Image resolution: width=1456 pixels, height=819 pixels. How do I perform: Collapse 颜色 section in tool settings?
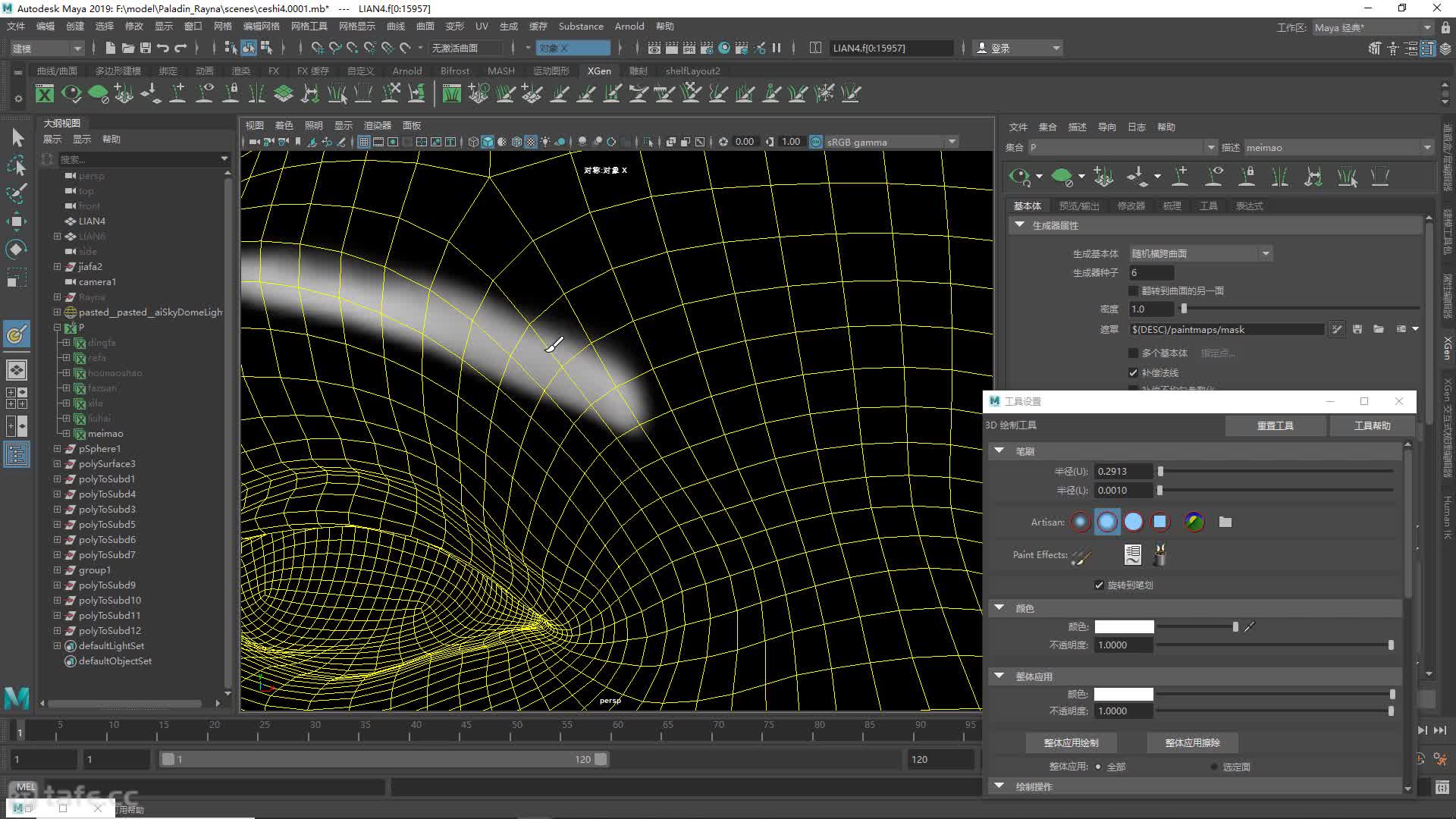pyautogui.click(x=999, y=607)
